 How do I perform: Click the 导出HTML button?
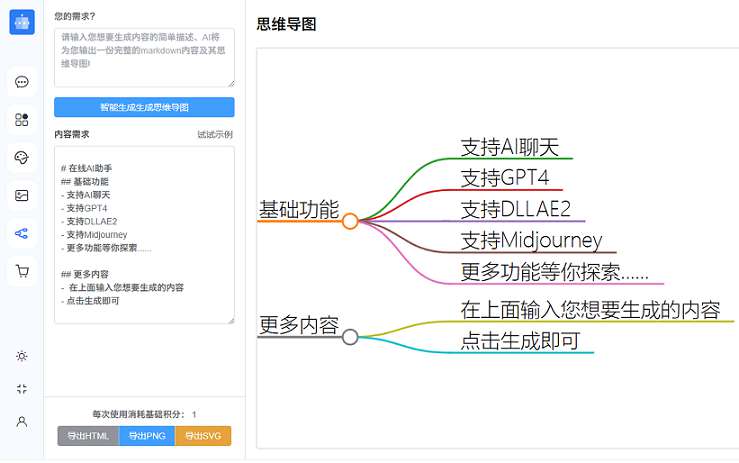pyautogui.click(x=88, y=436)
